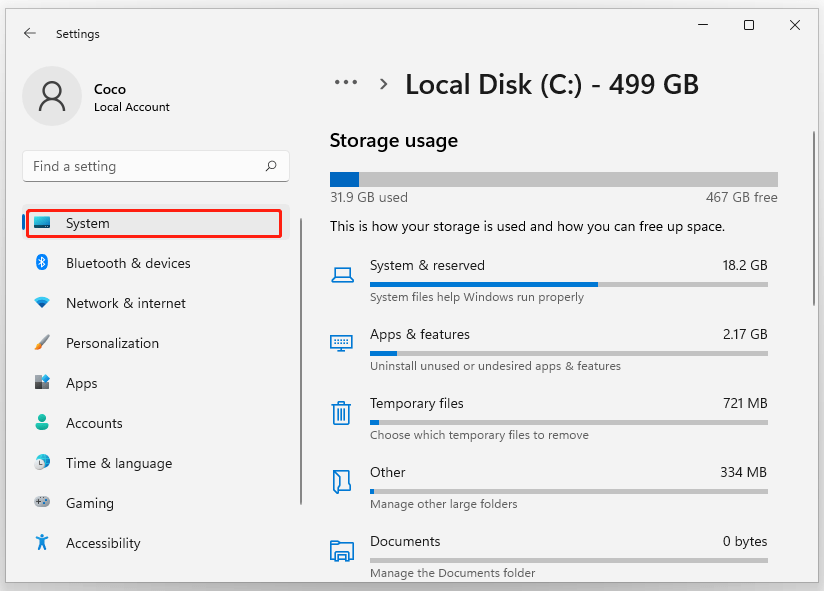
Task: Click the breadcrumb chevron arrow
Action: (x=383, y=84)
